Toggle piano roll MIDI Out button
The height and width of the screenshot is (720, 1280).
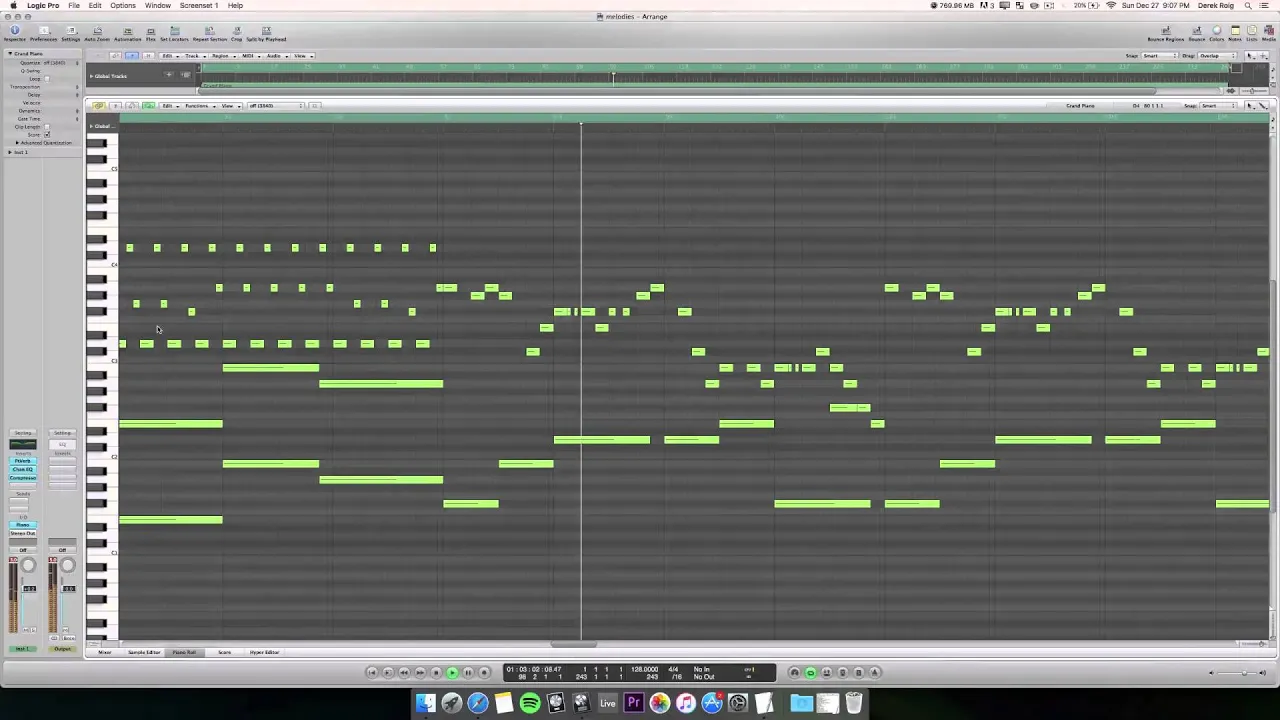pyautogui.click(x=148, y=105)
